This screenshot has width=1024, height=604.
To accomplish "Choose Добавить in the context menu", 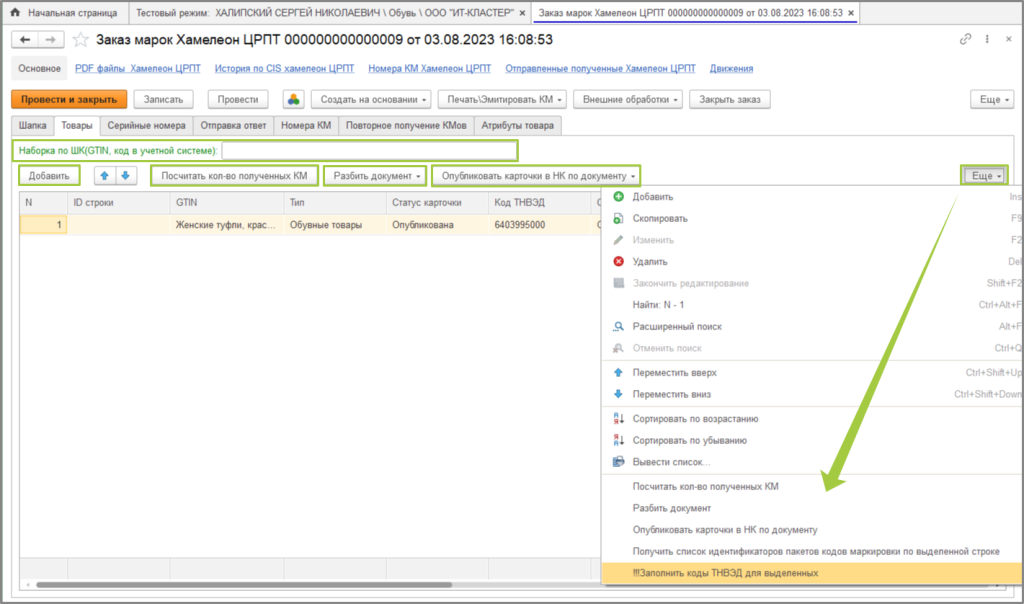I will pyautogui.click(x=812, y=197).
